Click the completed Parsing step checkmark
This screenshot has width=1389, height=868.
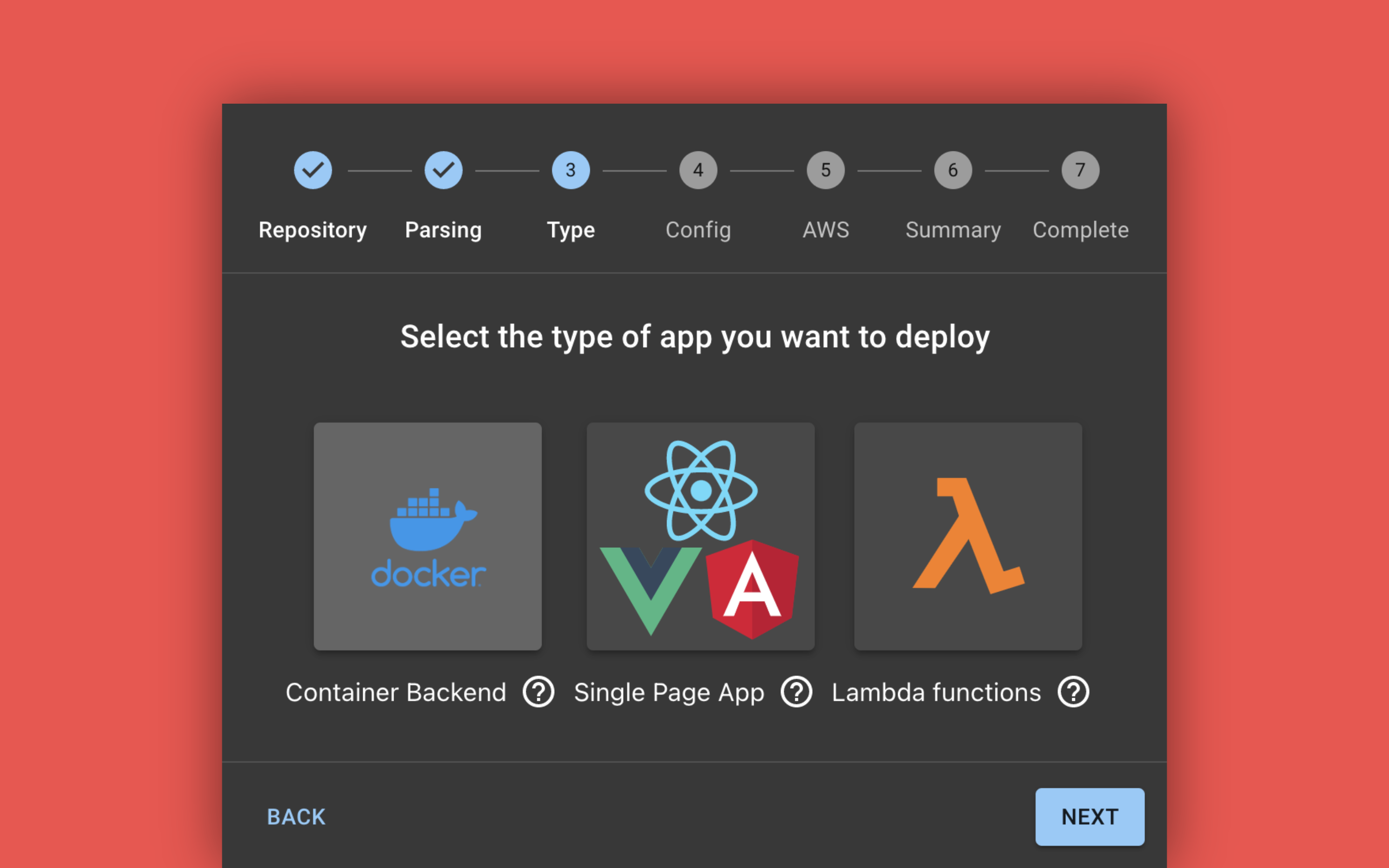444,170
